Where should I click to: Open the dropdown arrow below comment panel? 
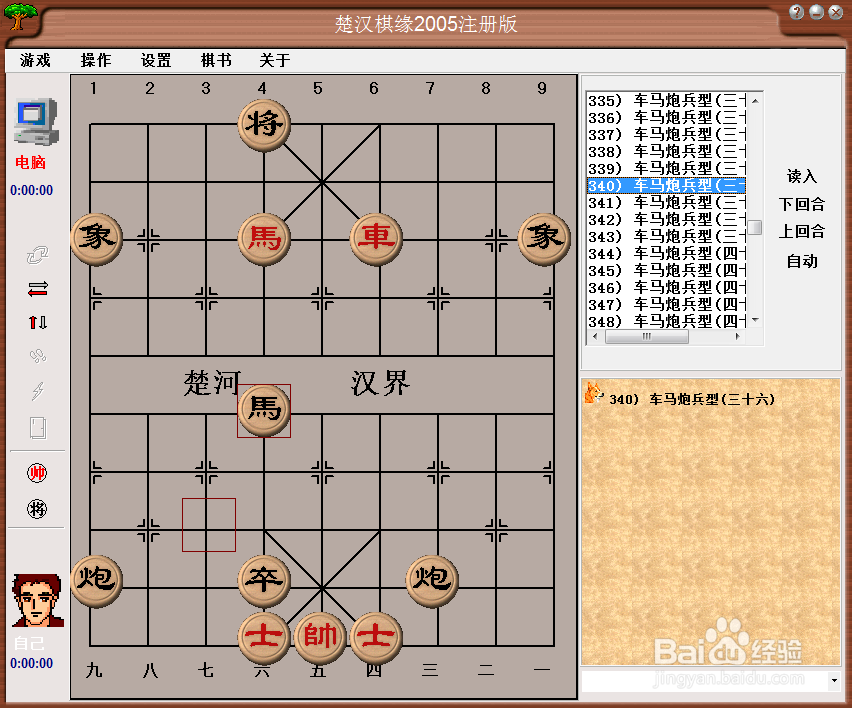point(834,680)
